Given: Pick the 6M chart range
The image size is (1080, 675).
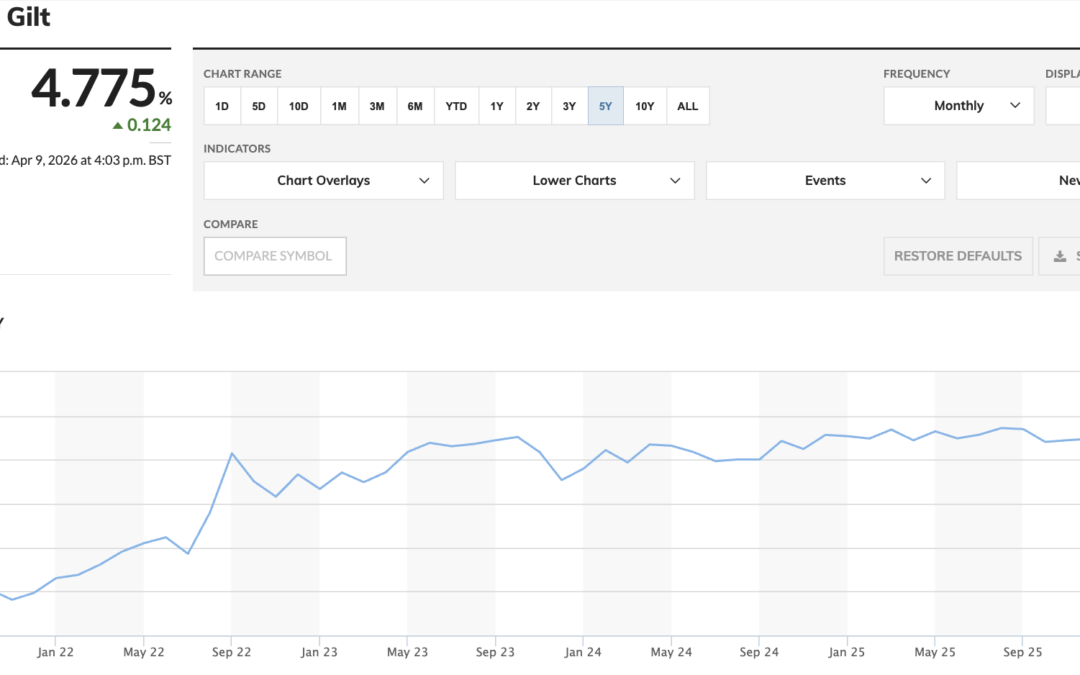Looking at the screenshot, I should click(x=415, y=106).
